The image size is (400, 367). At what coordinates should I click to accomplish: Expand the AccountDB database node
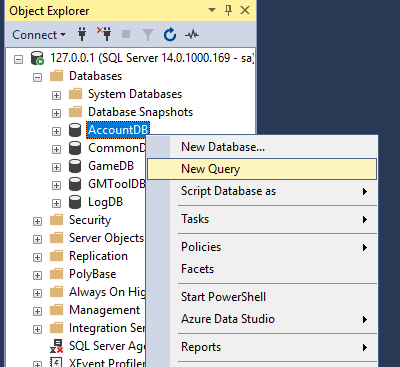click(x=56, y=132)
